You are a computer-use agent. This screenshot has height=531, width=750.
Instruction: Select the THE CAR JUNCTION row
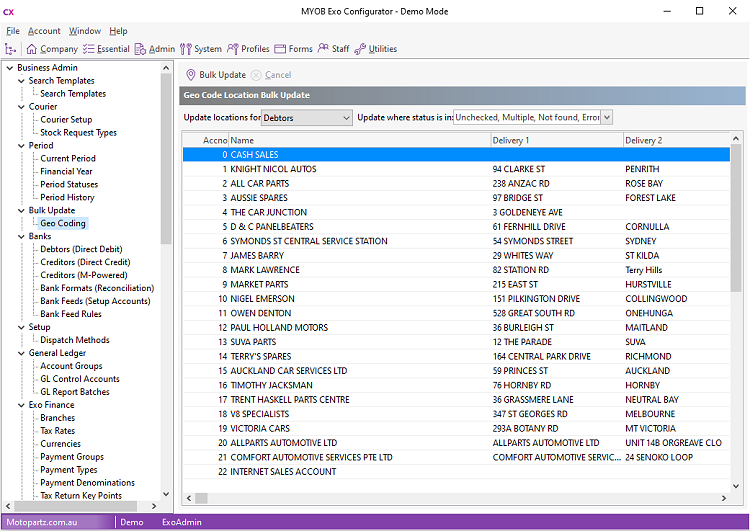(456, 212)
